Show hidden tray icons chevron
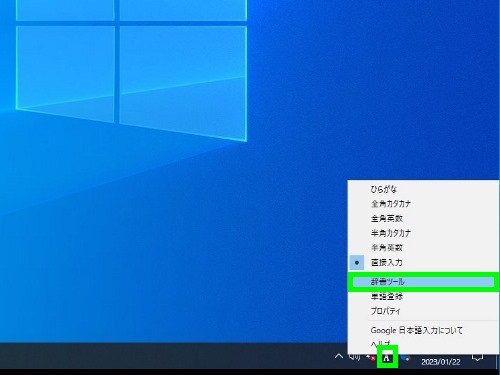This screenshot has height=375, width=500. (339, 356)
